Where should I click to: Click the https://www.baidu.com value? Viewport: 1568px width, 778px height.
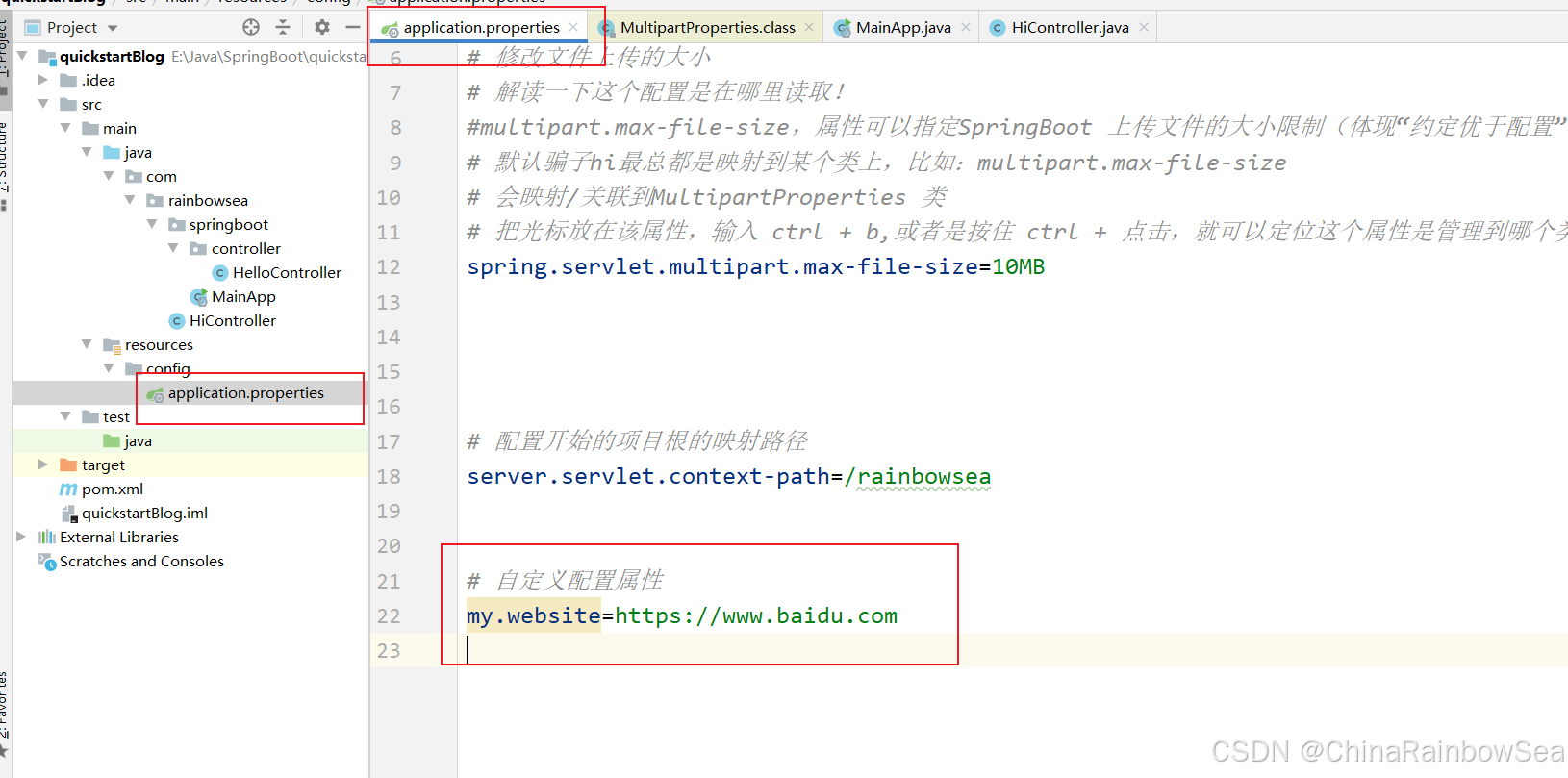(756, 615)
